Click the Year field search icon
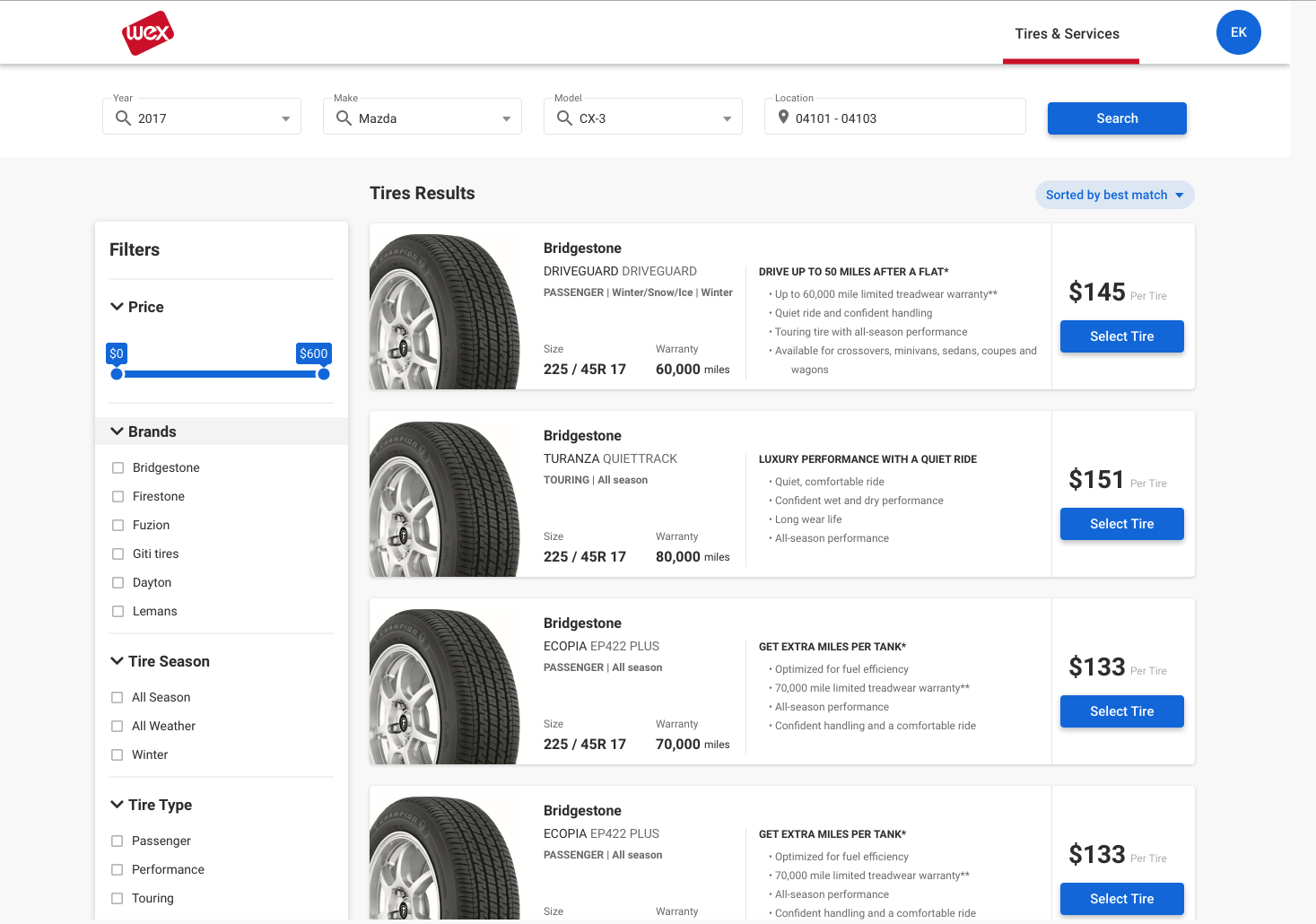 [123, 118]
